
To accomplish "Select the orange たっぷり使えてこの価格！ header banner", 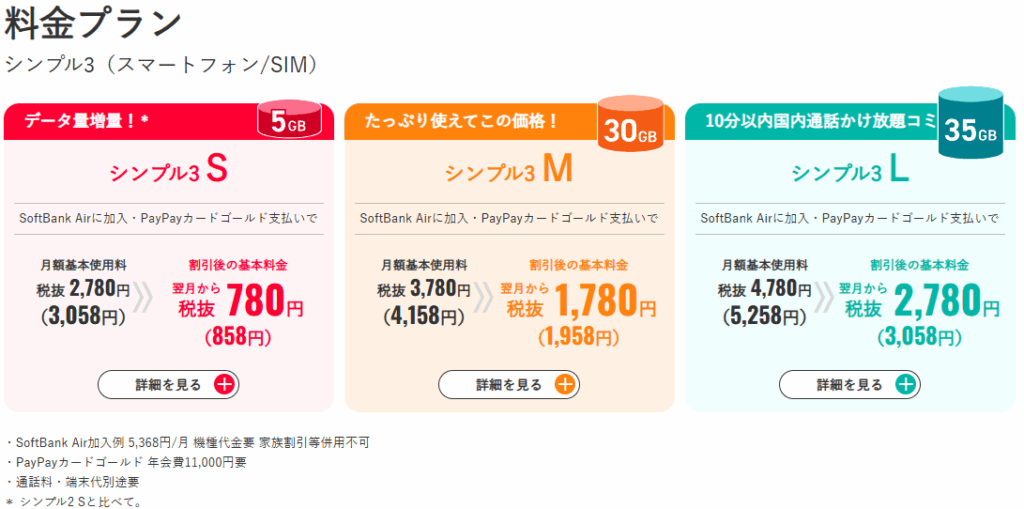I will [470, 122].
